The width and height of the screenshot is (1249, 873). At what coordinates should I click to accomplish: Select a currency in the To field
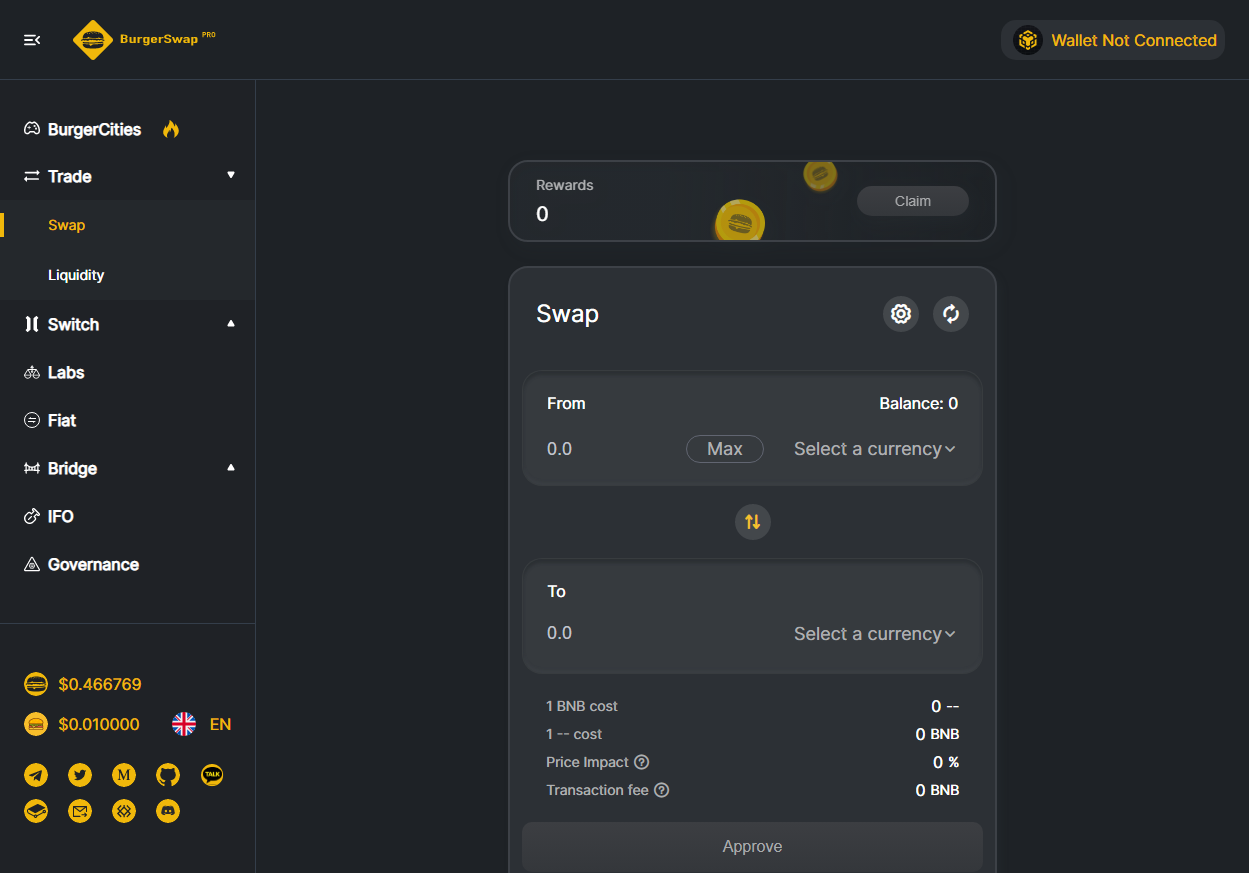click(874, 634)
